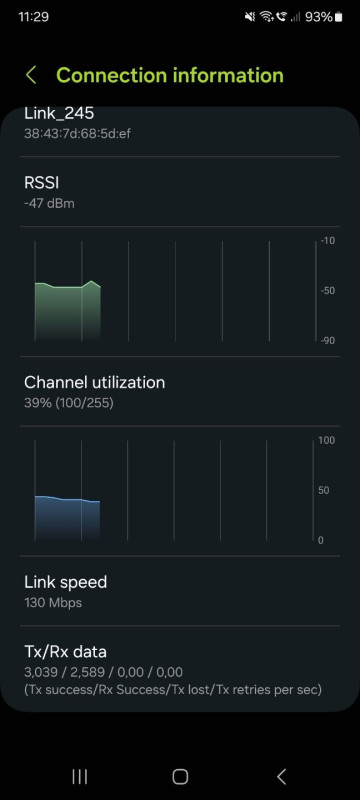Tap the system Back navigation button
The image size is (360, 800).
281,777
